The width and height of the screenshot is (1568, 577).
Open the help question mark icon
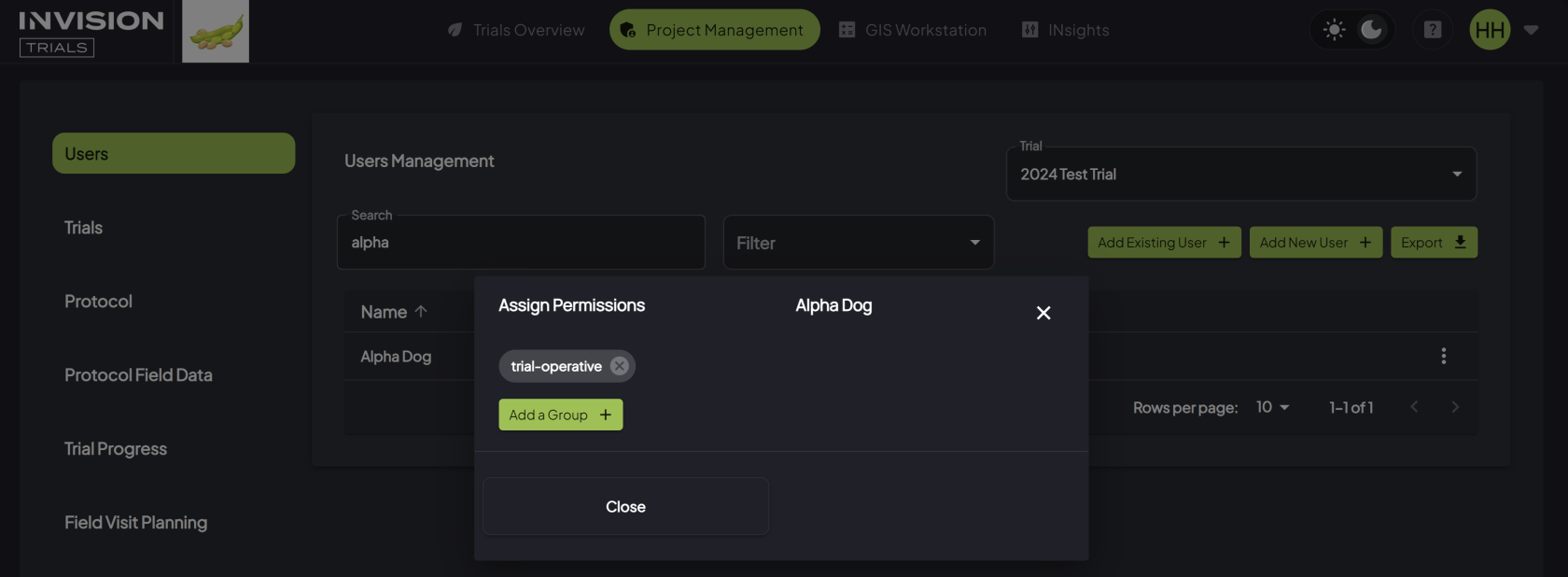point(1432,30)
